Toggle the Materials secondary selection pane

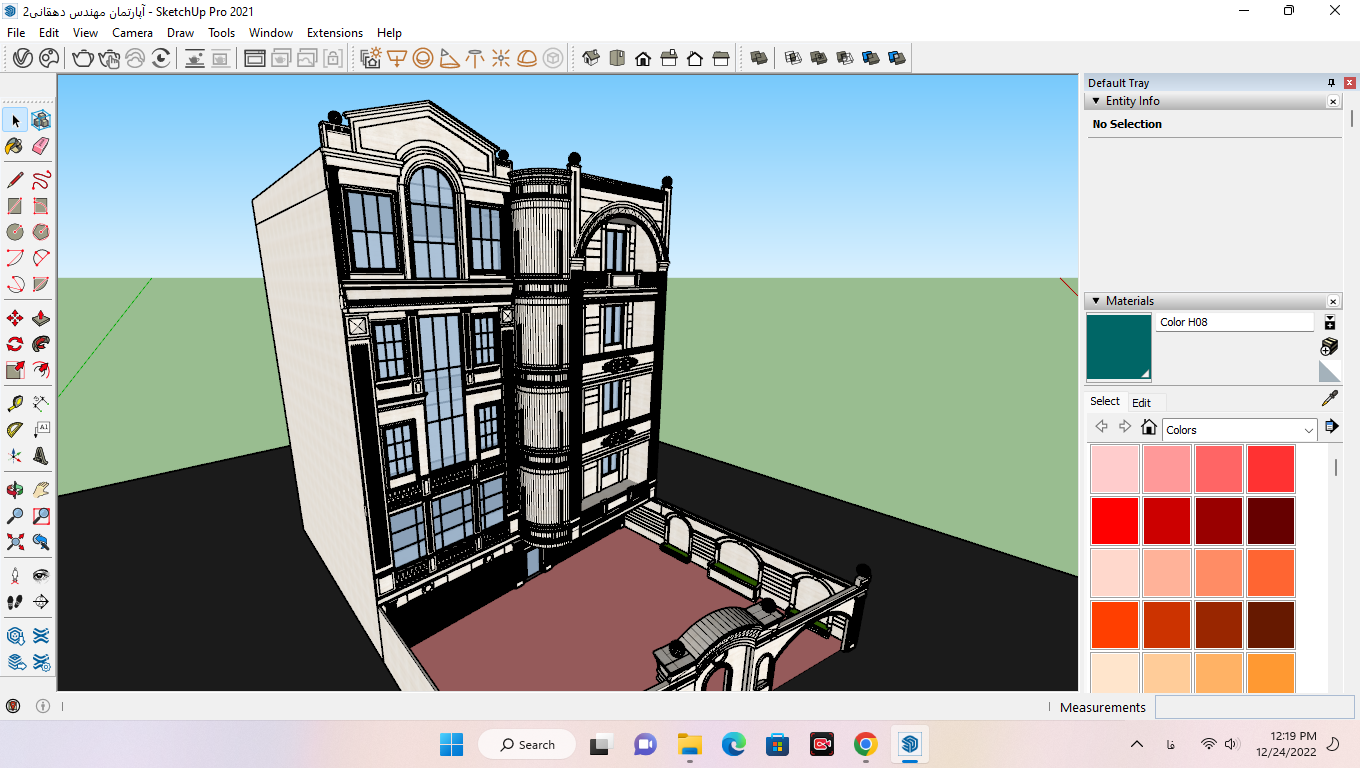click(x=1330, y=322)
